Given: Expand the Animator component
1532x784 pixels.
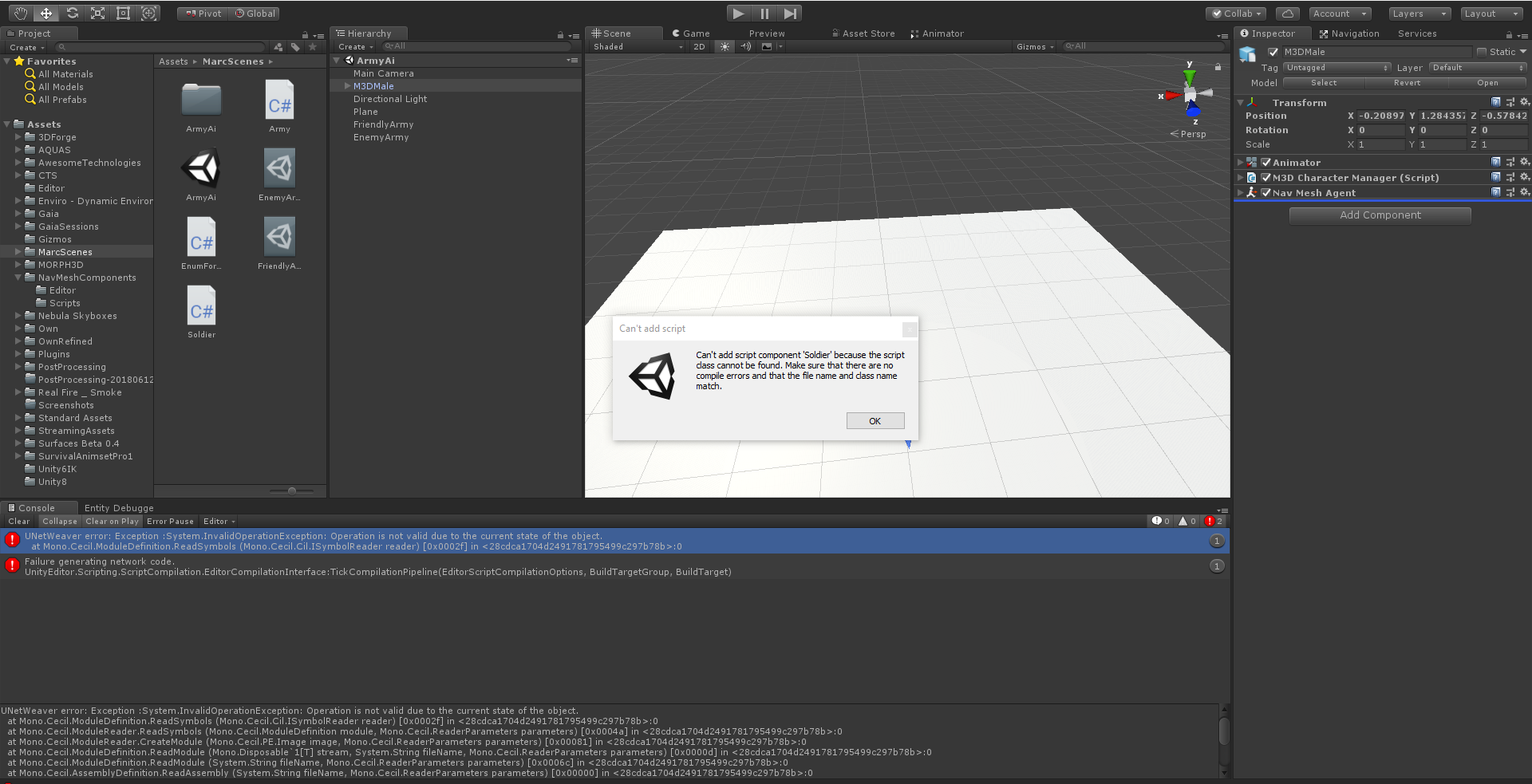Looking at the screenshot, I should [x=1240, y=162].
